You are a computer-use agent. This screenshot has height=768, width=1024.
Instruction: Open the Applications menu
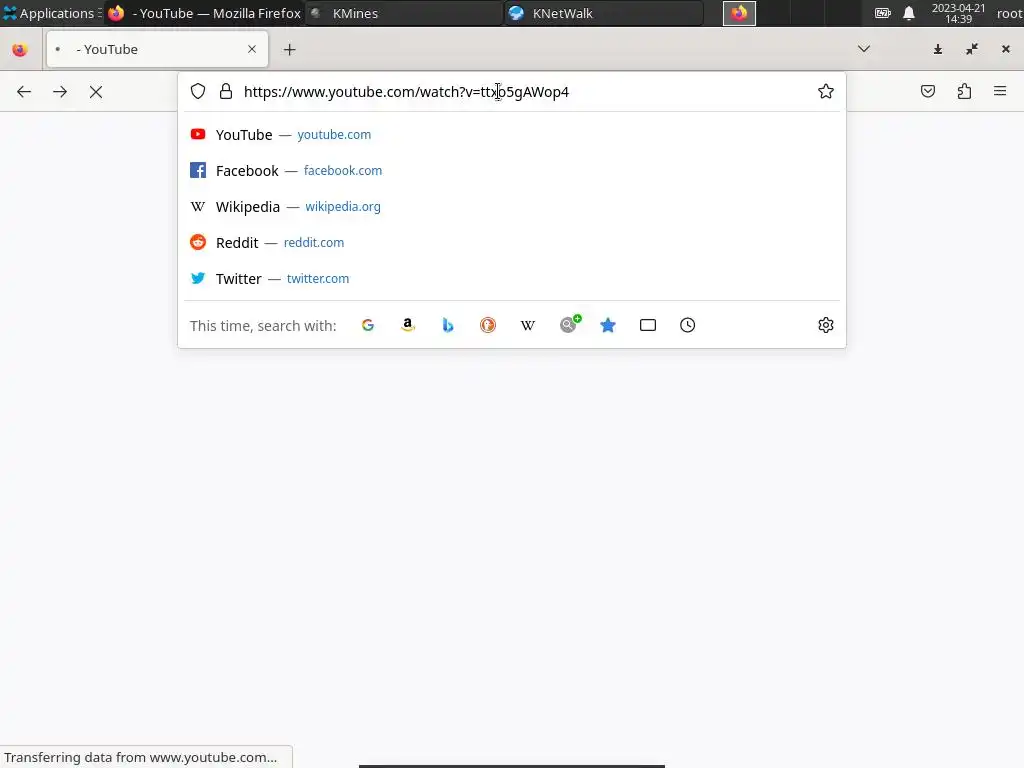52,13
